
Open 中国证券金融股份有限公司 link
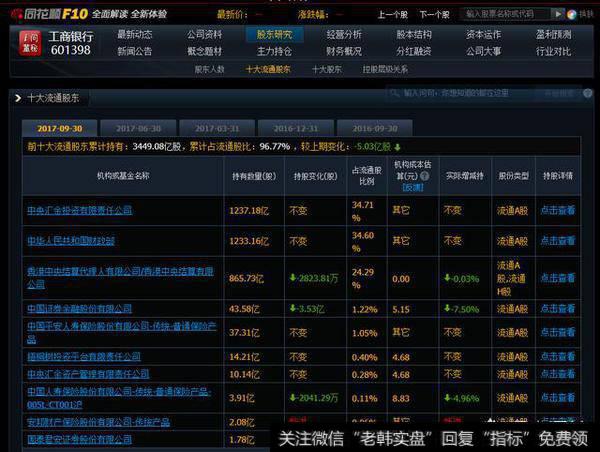click(x=80, y=308)
